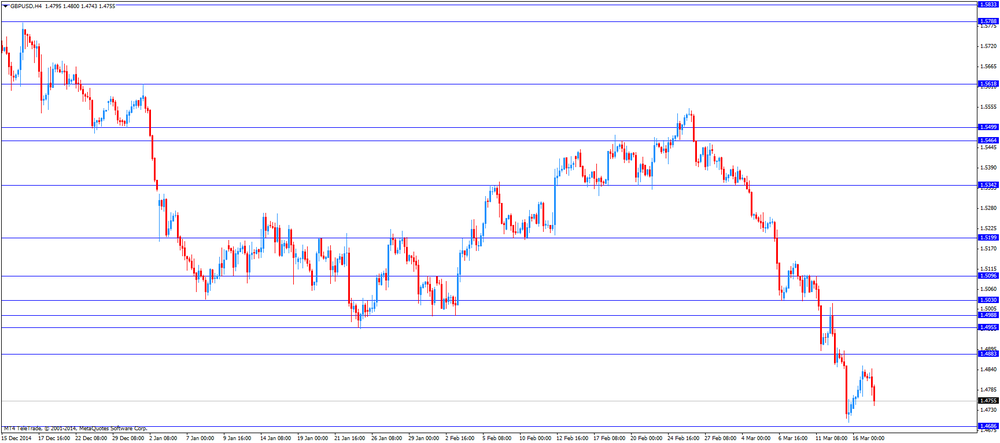The image size is (1000, 443).
Task: Click the 1.5390 price scale value
Action: [987, 167]
